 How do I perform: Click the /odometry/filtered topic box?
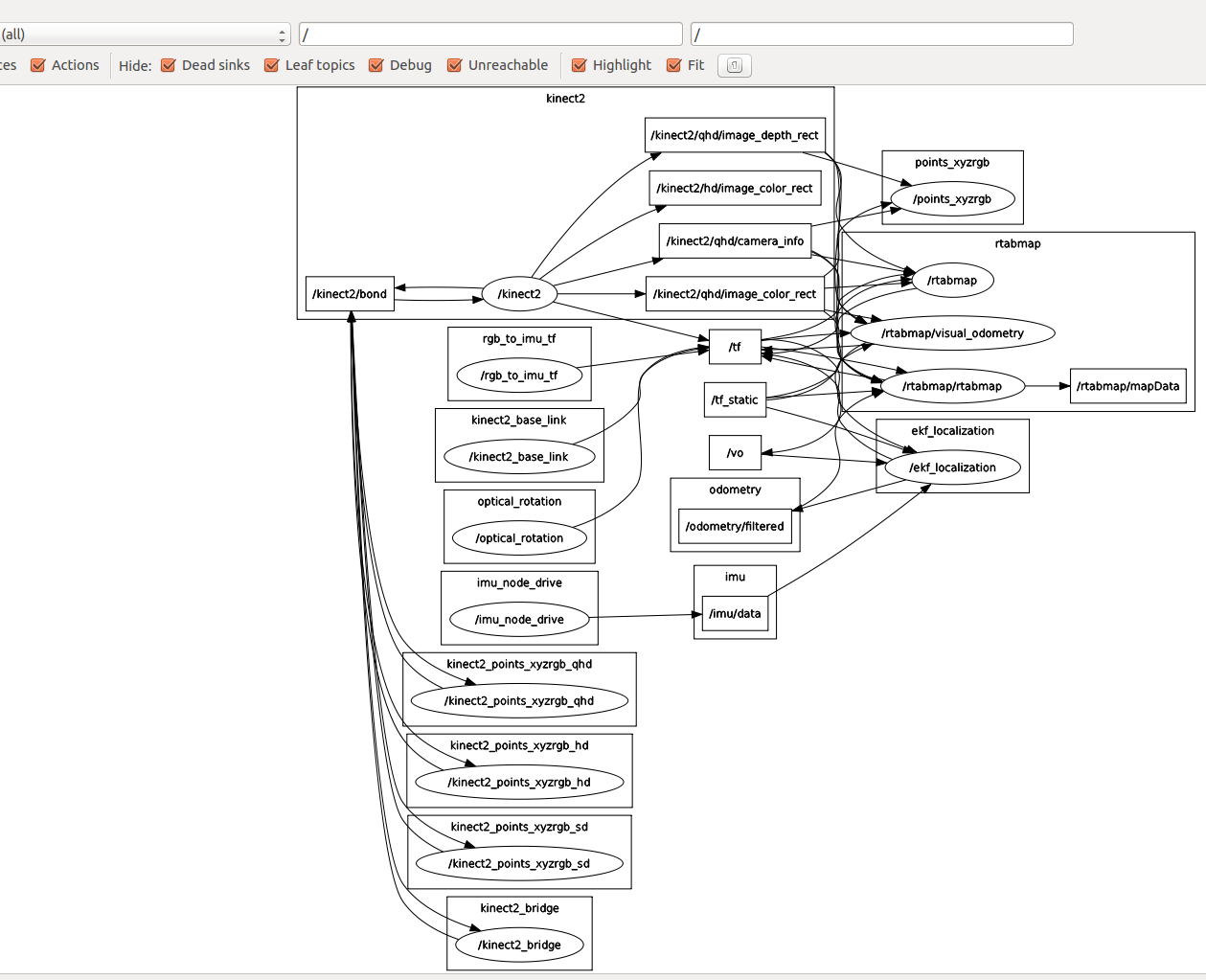coord(735,526)
